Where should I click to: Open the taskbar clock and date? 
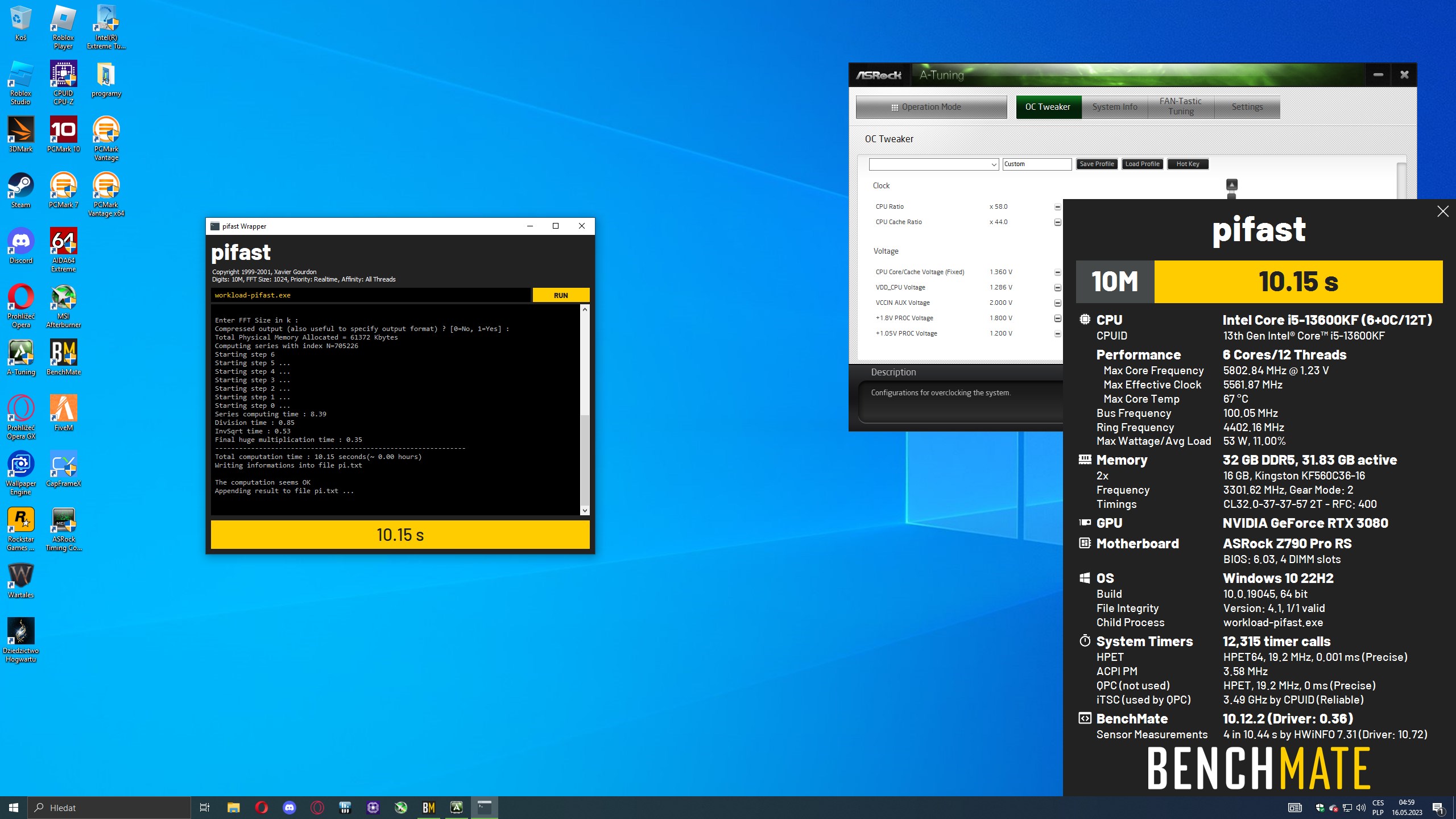click(x=1407, y=808)
